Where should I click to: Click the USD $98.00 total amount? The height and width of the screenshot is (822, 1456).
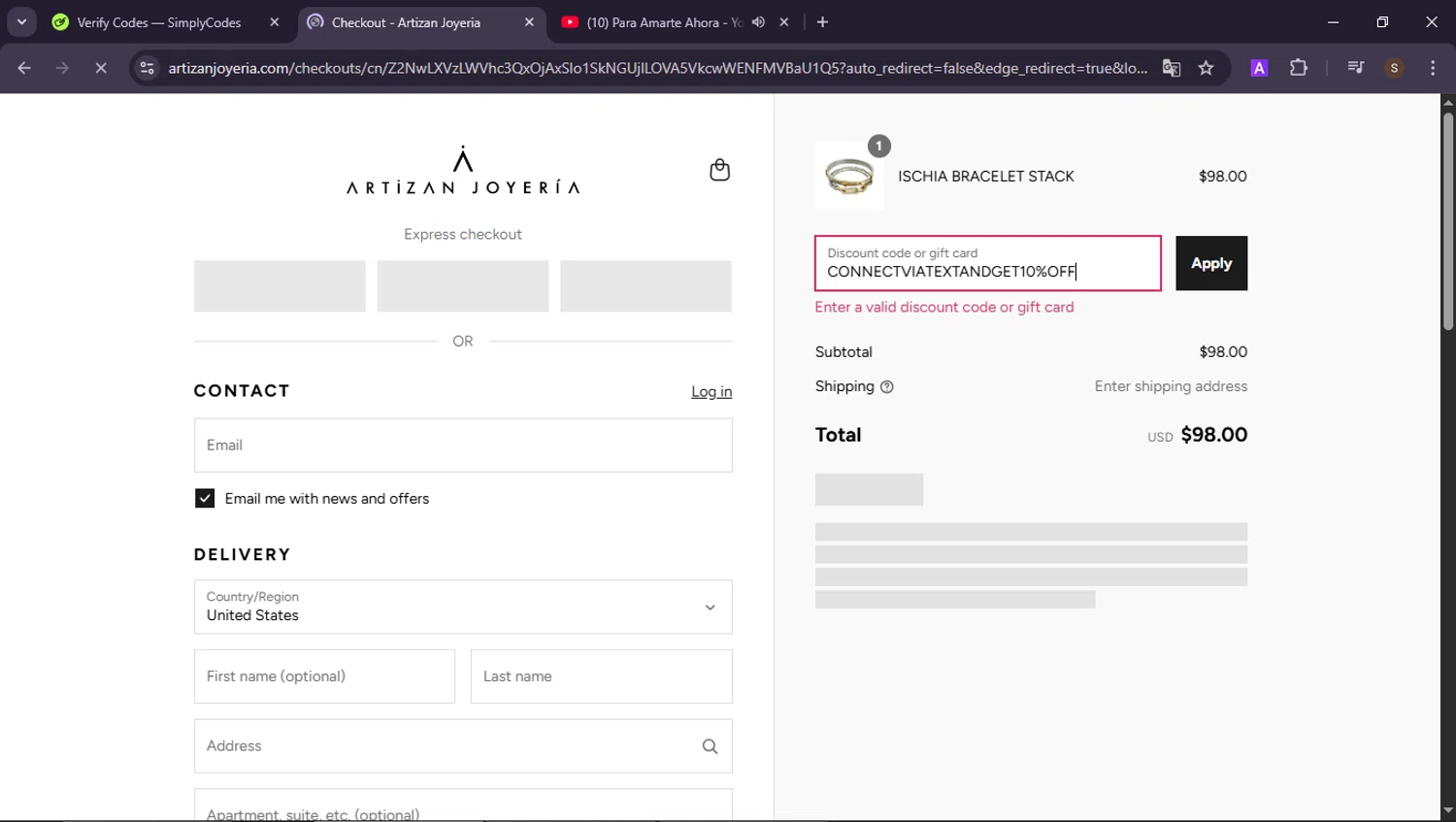click(1197, 435)
